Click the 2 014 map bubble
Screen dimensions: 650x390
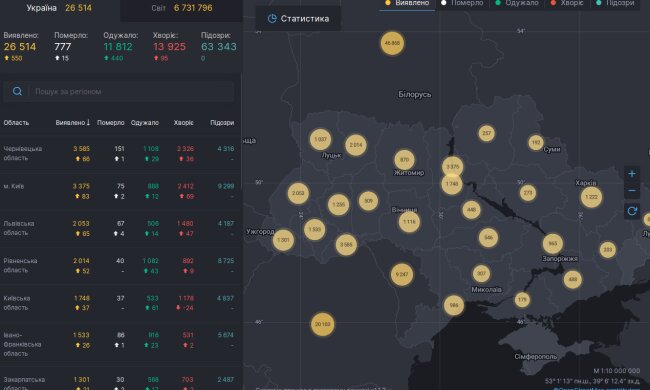point(356,145)
